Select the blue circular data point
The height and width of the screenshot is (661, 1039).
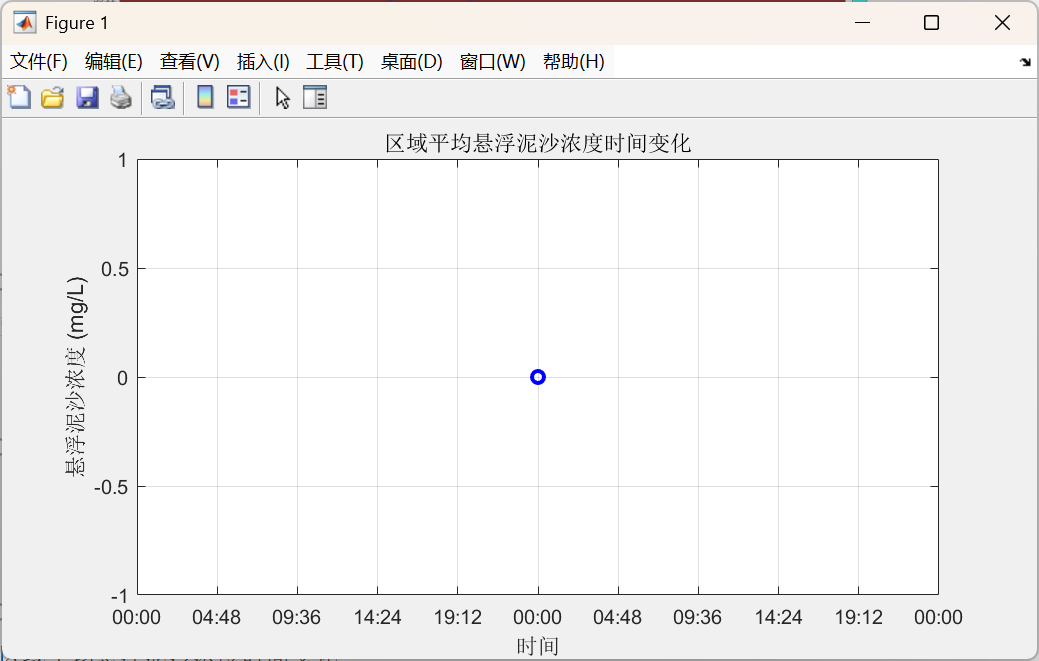coord(538,376)
